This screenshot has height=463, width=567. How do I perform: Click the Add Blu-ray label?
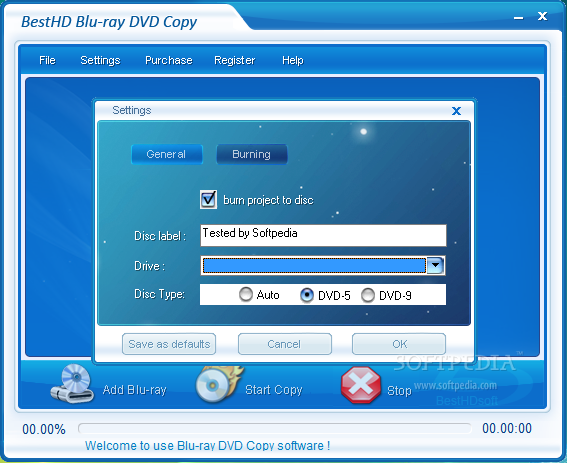pyautogui.click(x=135, y=390)
